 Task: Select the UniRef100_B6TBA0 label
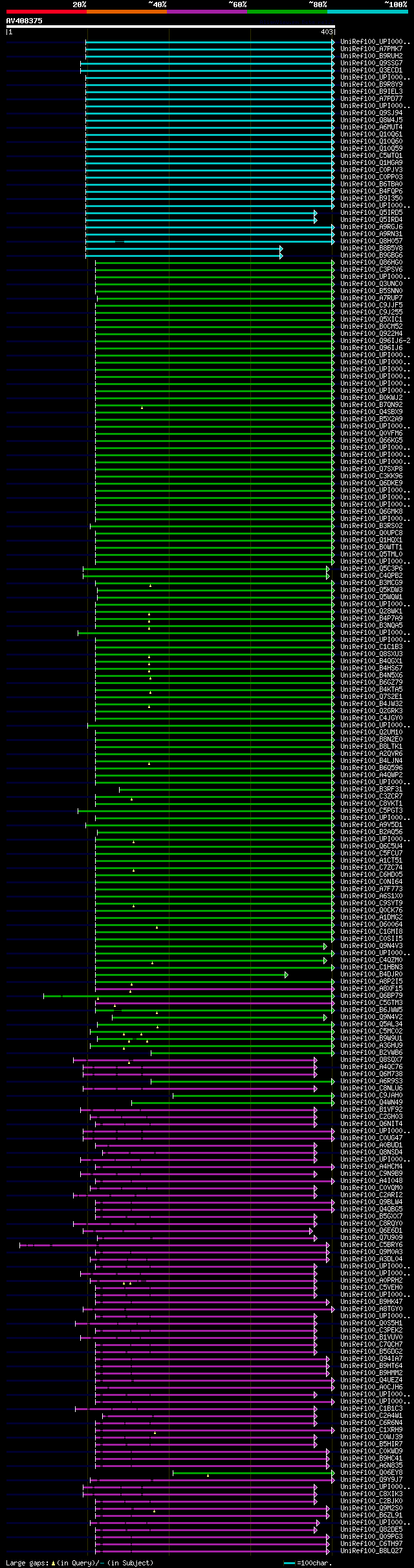[371, 184]
